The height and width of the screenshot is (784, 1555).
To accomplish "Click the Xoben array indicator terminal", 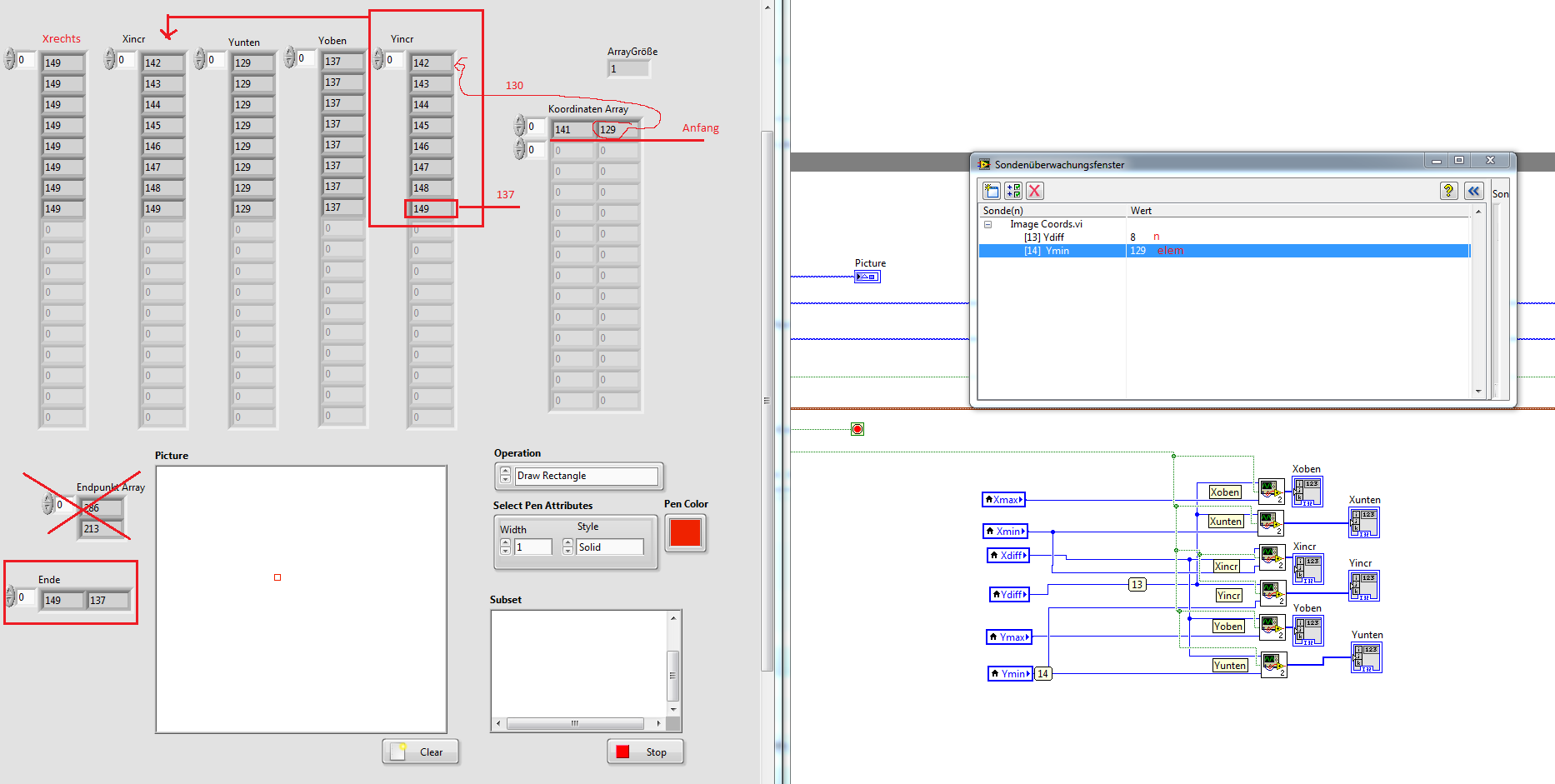I will [1307, 492].
